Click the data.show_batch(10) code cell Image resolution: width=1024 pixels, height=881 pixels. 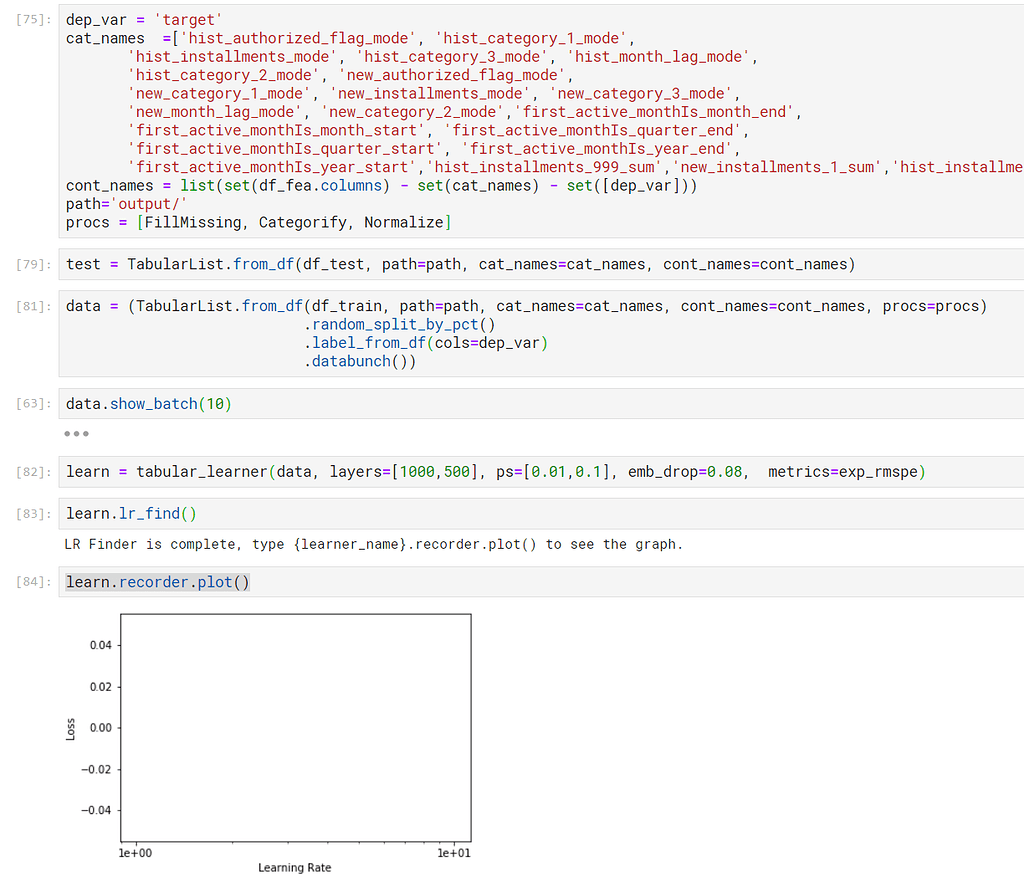[x=150, y=403]
